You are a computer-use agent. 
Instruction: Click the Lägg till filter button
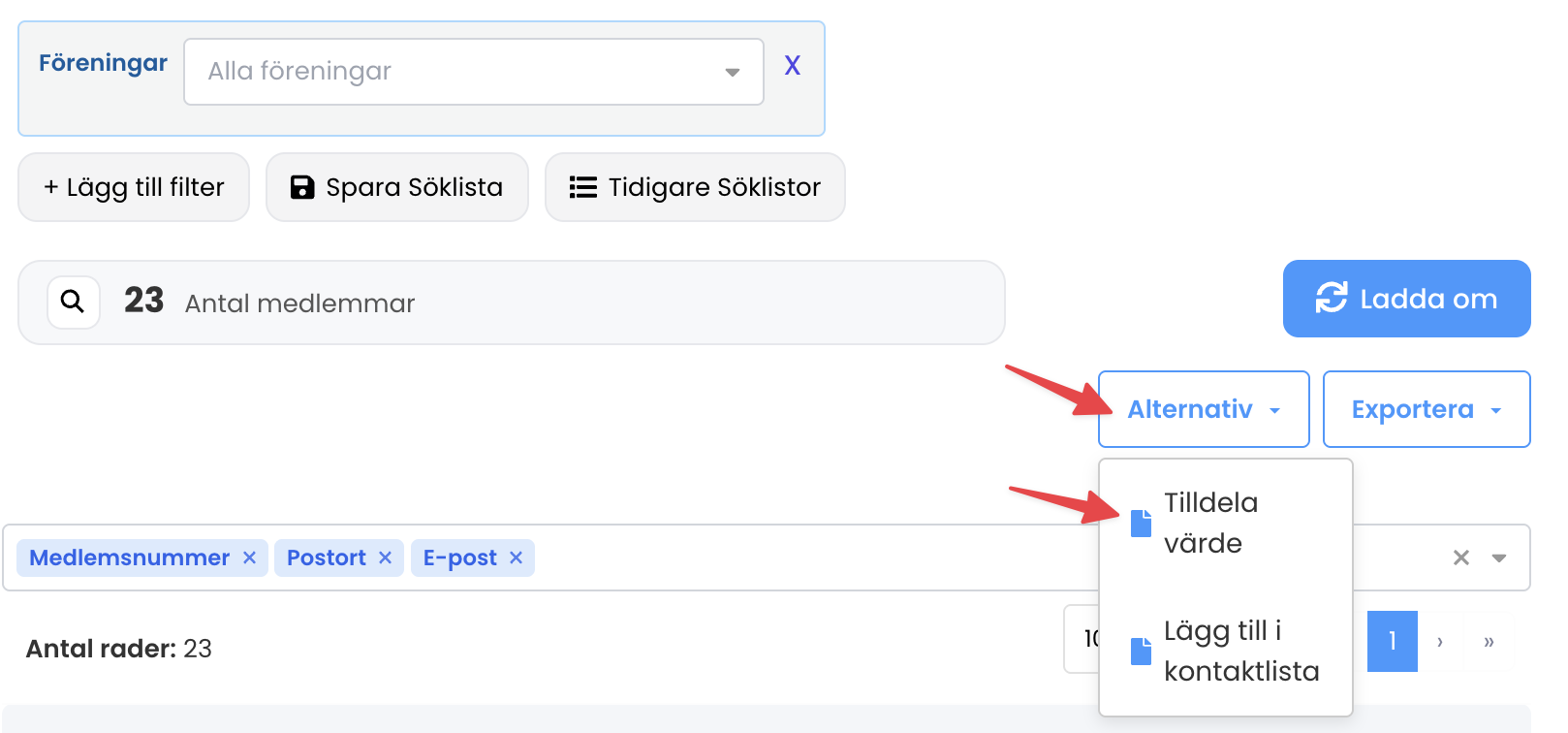click(133, 187)
